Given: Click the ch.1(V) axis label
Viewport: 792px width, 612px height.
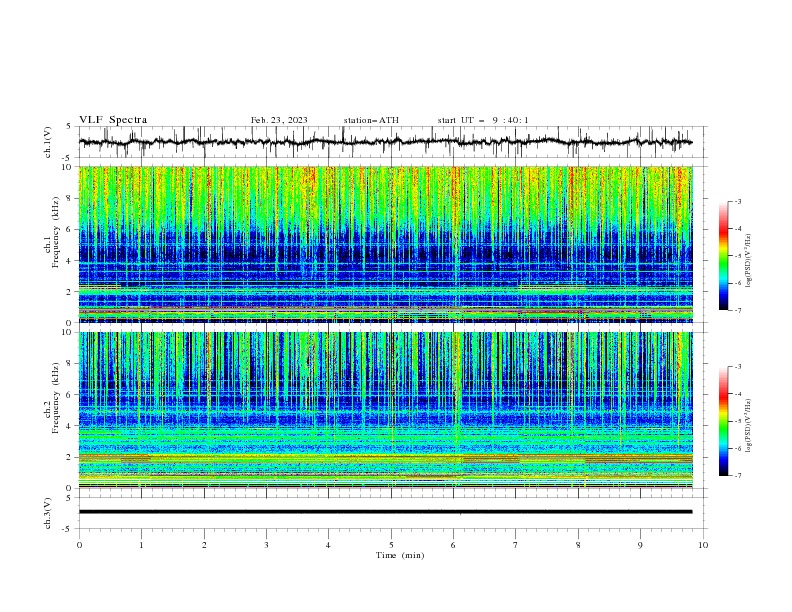Looking at the screenshot, I should 48,142.
